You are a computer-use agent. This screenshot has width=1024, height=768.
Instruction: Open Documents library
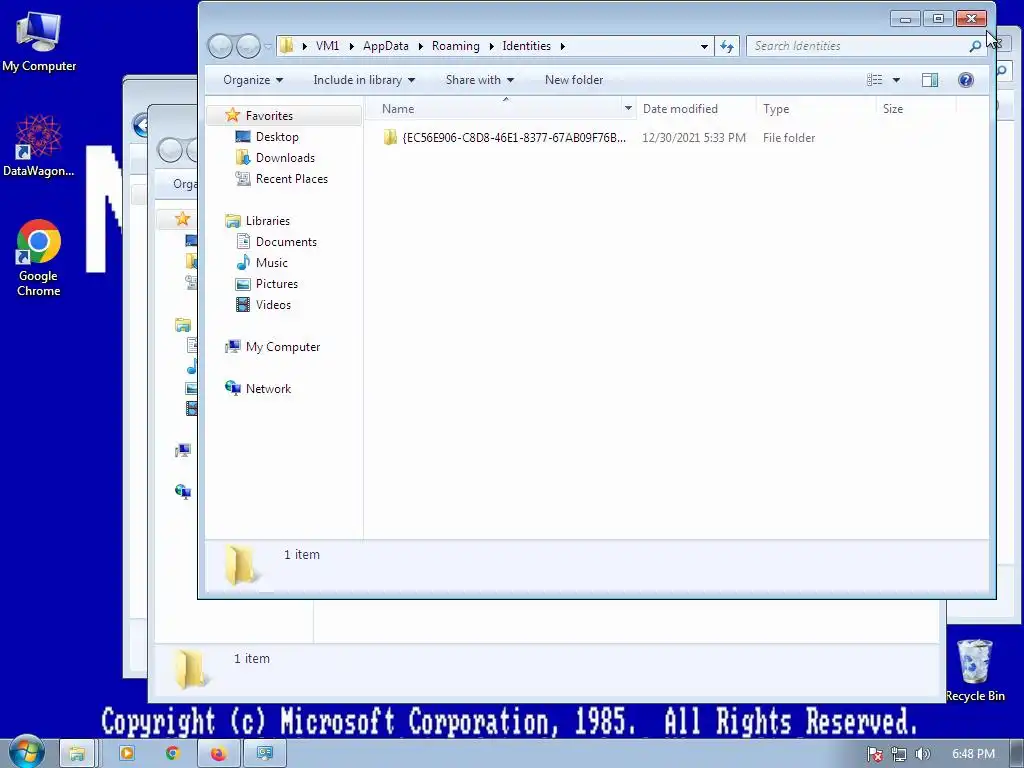286,242
